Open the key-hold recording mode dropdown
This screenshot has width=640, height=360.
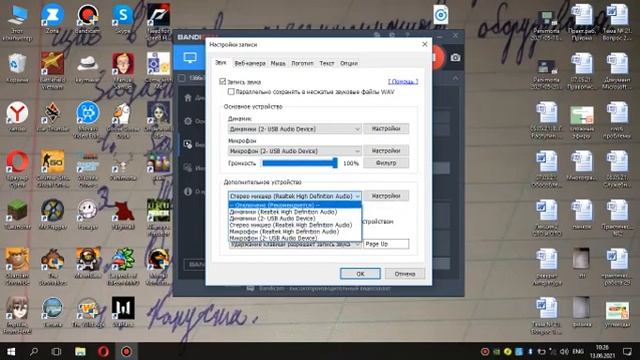[294, 244]
